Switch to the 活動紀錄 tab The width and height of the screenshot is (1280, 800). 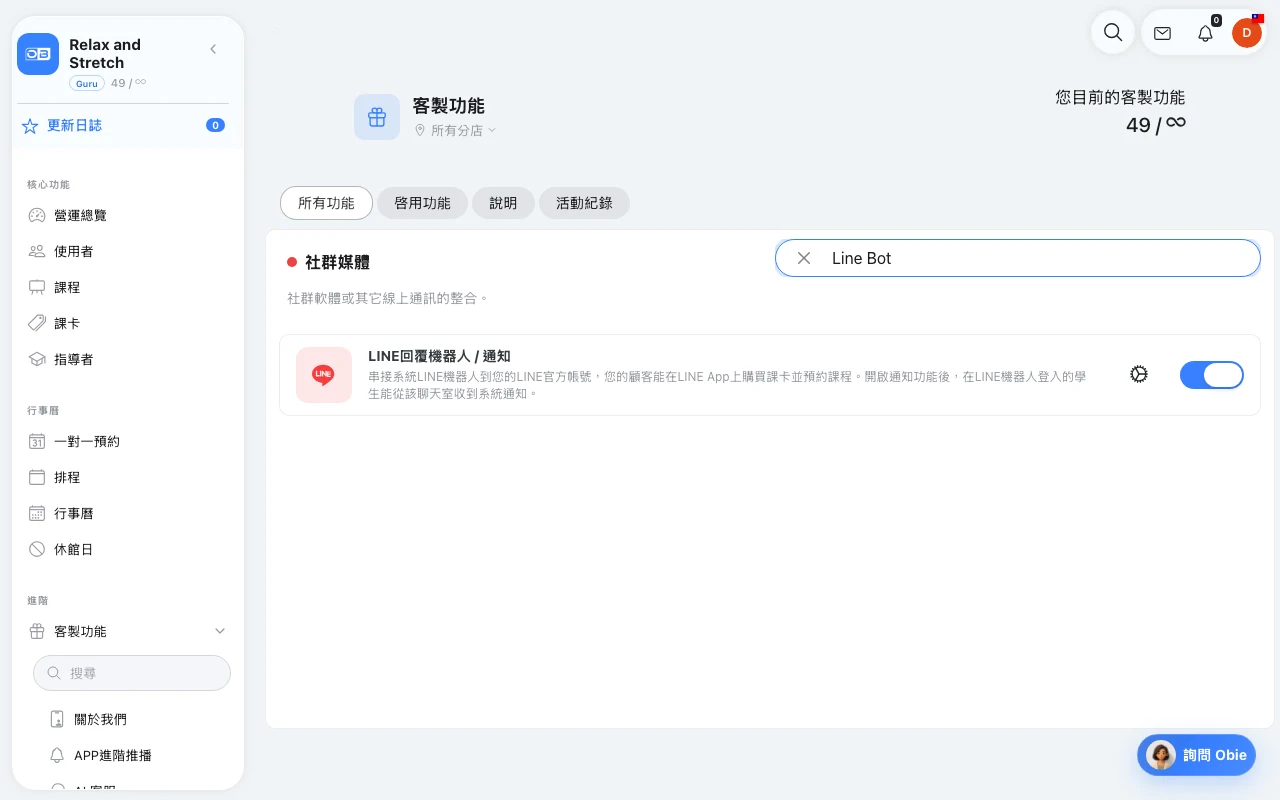click(x=584, y=203)
